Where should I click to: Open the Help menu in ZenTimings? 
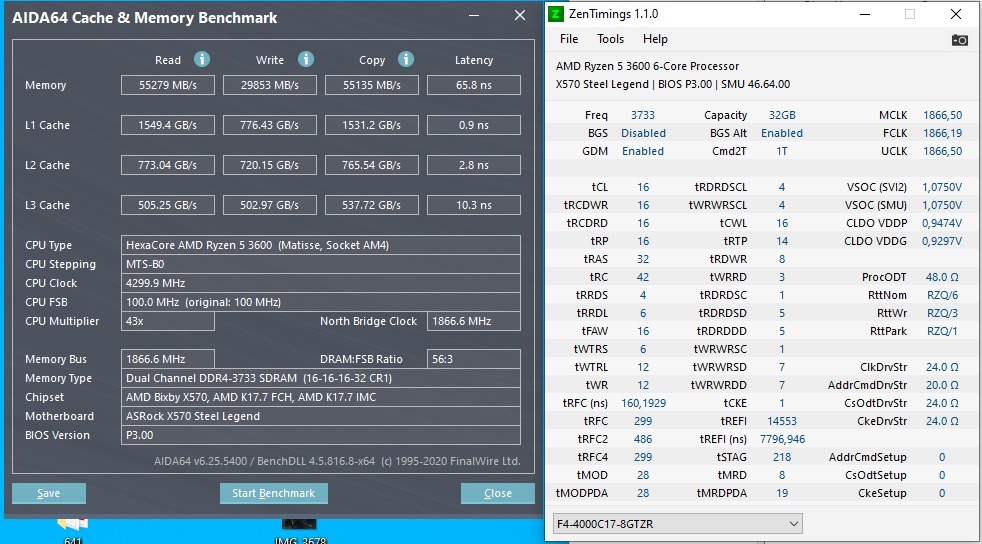pos(655,39)
